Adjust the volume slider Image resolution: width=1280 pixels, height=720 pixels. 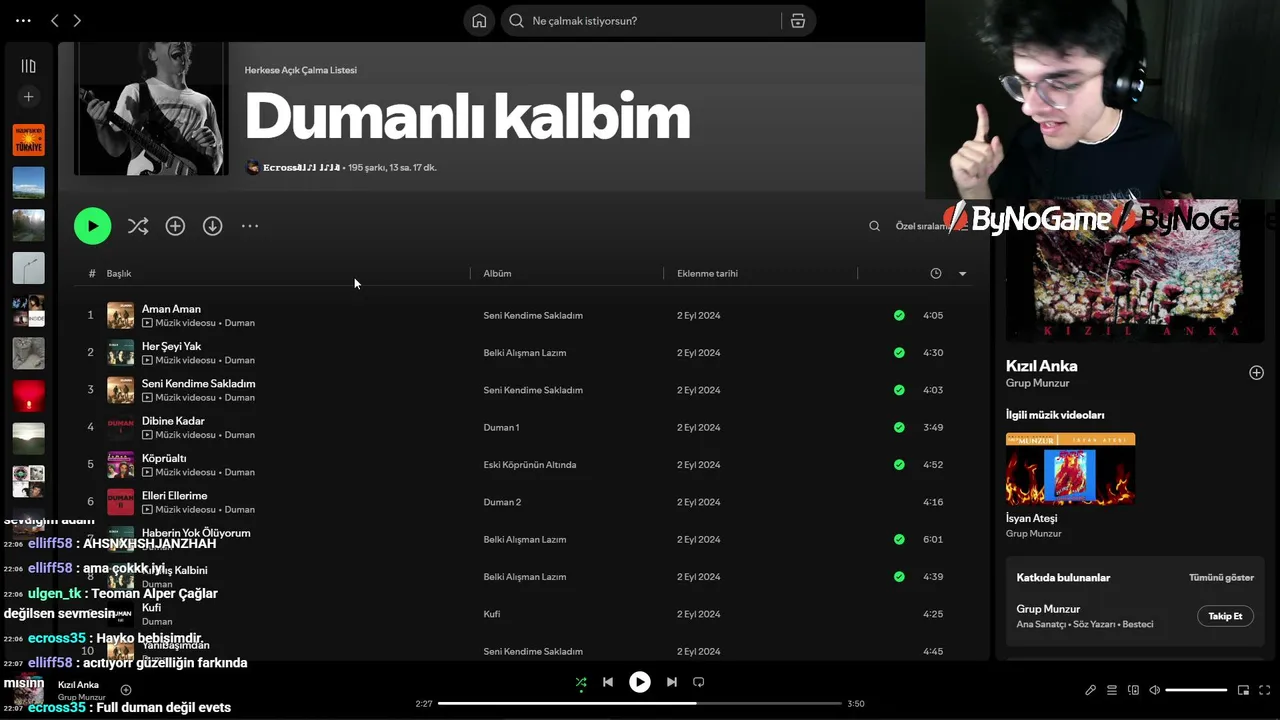click(x=1196, y=690)
